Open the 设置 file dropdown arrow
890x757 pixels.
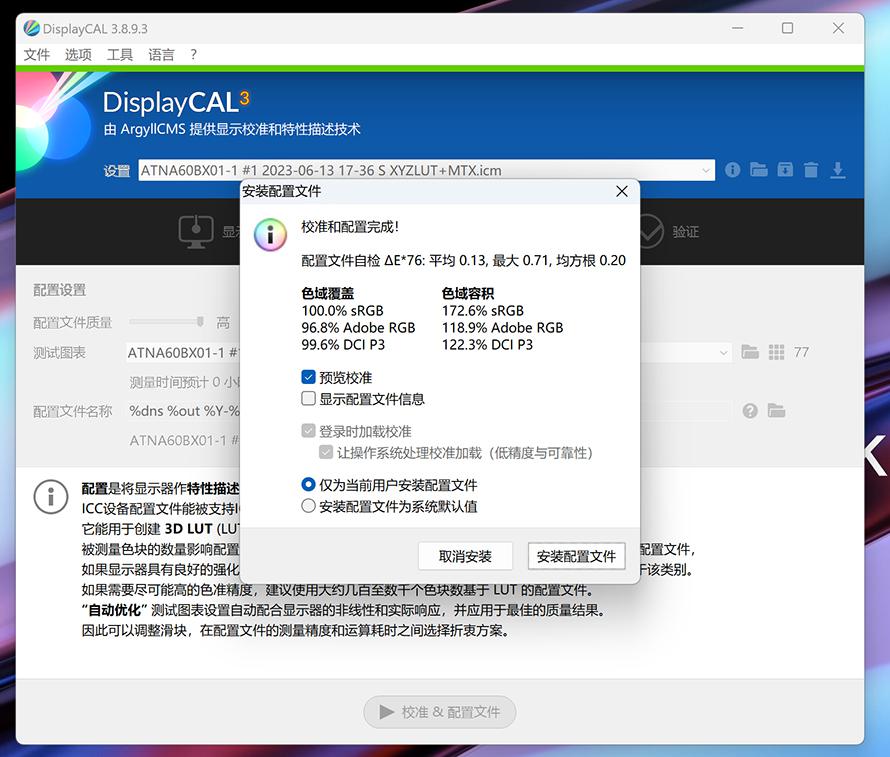coord(706,170)
